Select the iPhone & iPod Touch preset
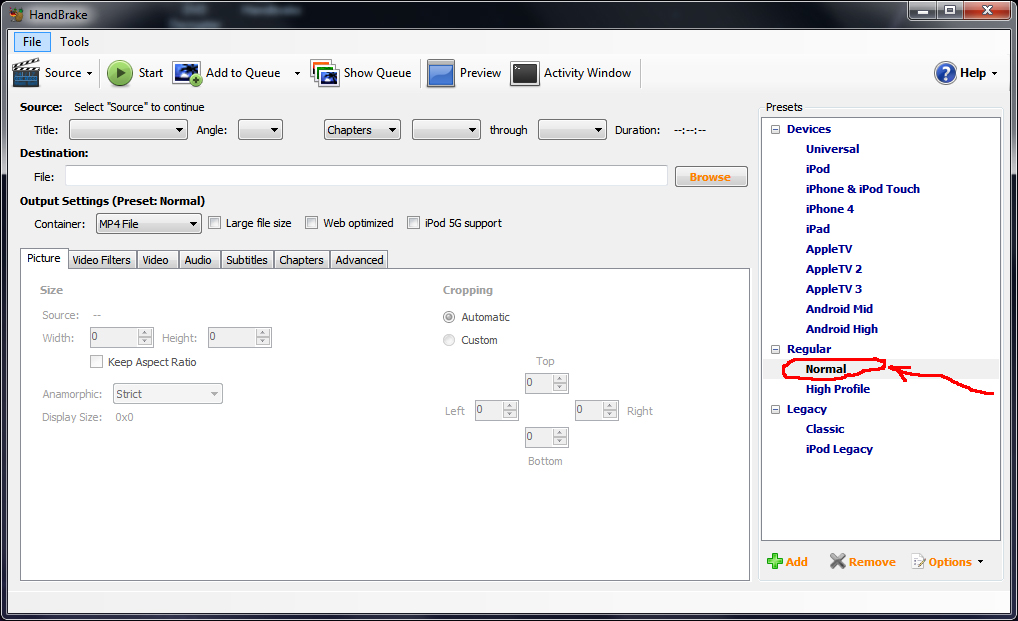This screenshot has height=621, width=1018. tap(862, 189)
